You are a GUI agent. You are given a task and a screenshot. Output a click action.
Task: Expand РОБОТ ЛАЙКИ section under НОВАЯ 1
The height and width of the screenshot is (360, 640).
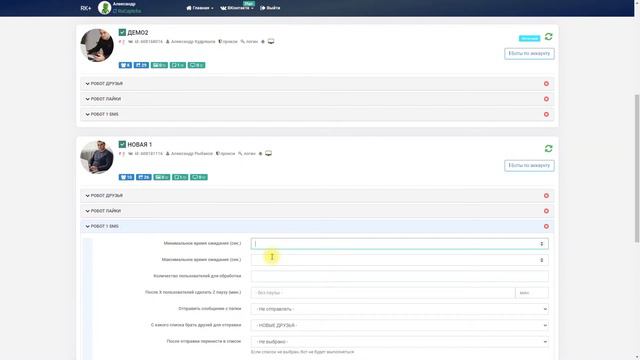(x=317, y=211)
